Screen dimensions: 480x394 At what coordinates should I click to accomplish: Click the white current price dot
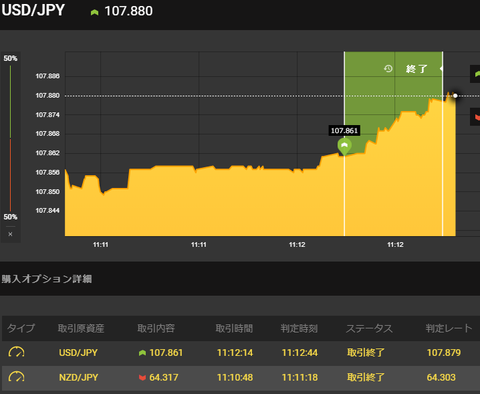click(x=455, y=96)
